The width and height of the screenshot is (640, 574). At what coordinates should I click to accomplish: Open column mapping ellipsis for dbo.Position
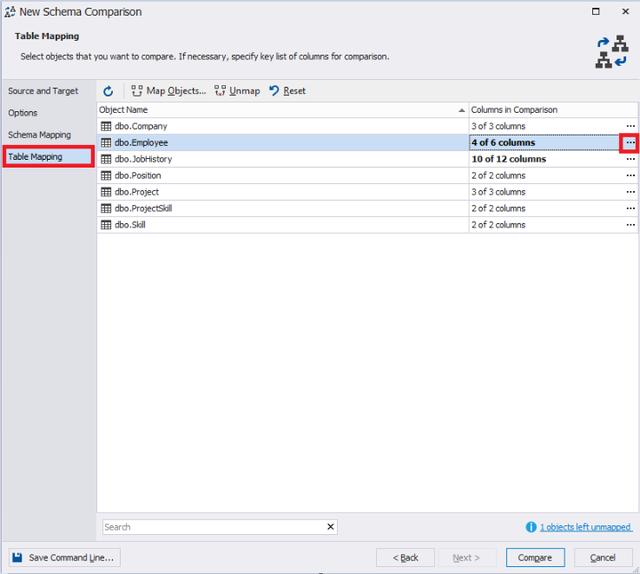point(630,176)
